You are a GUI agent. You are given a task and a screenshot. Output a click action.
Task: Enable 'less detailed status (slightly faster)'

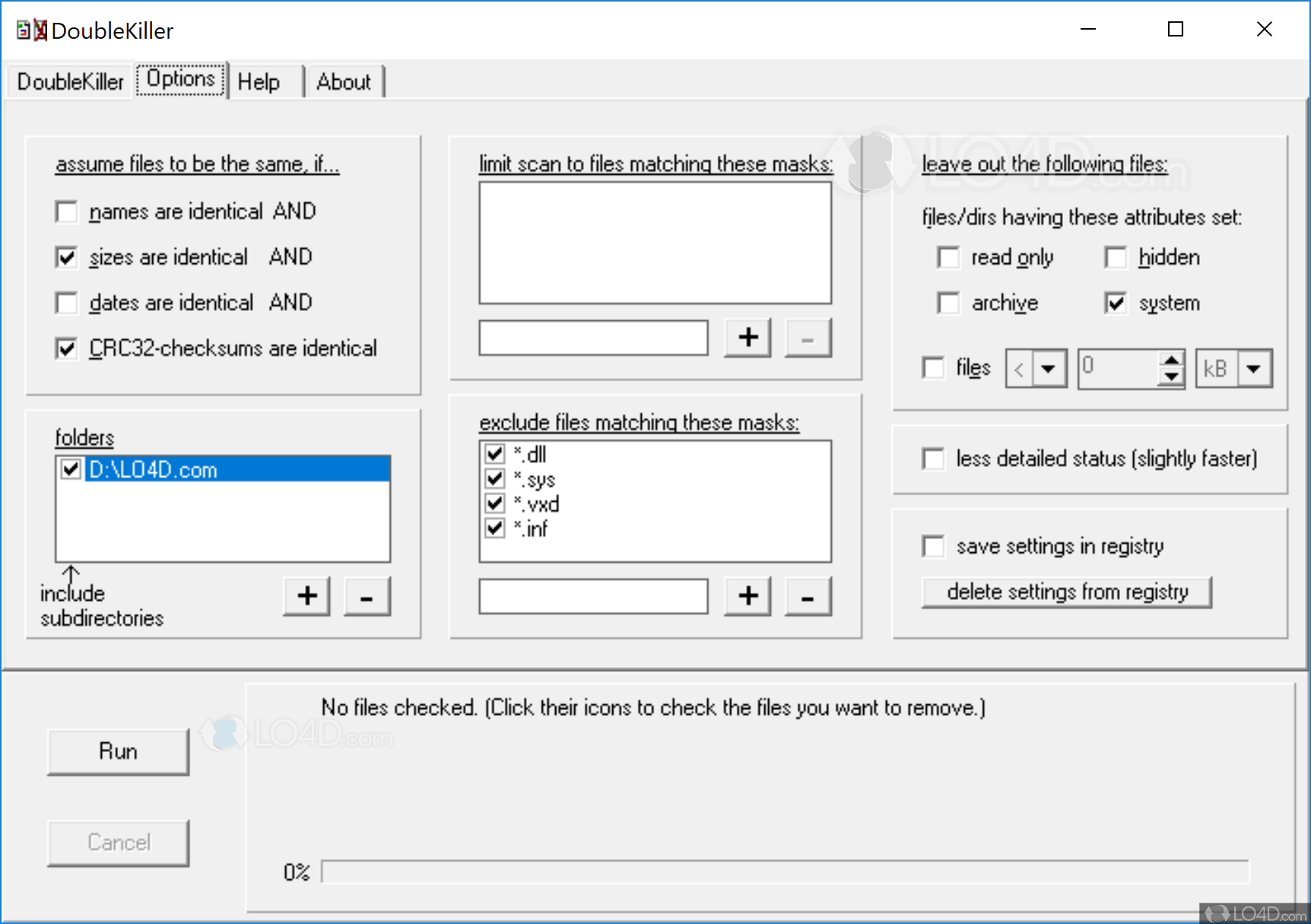933,459
